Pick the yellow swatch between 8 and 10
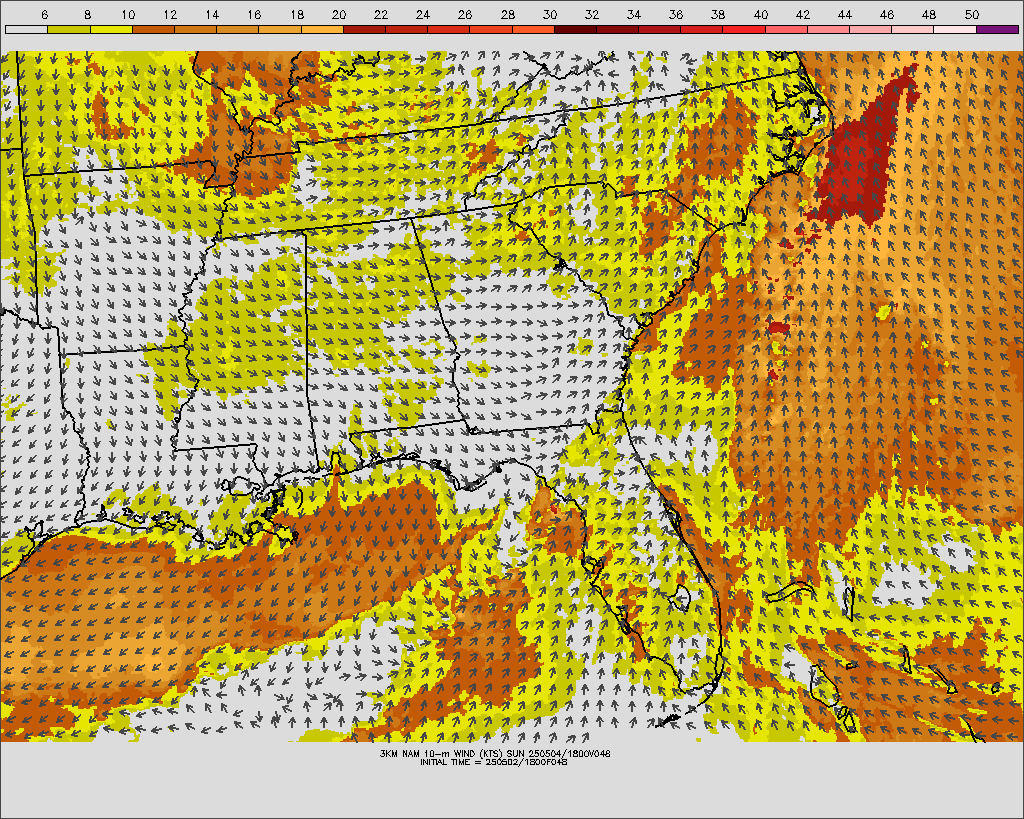This screenshot has width=1024, height=819. click(x=111, y=29)
